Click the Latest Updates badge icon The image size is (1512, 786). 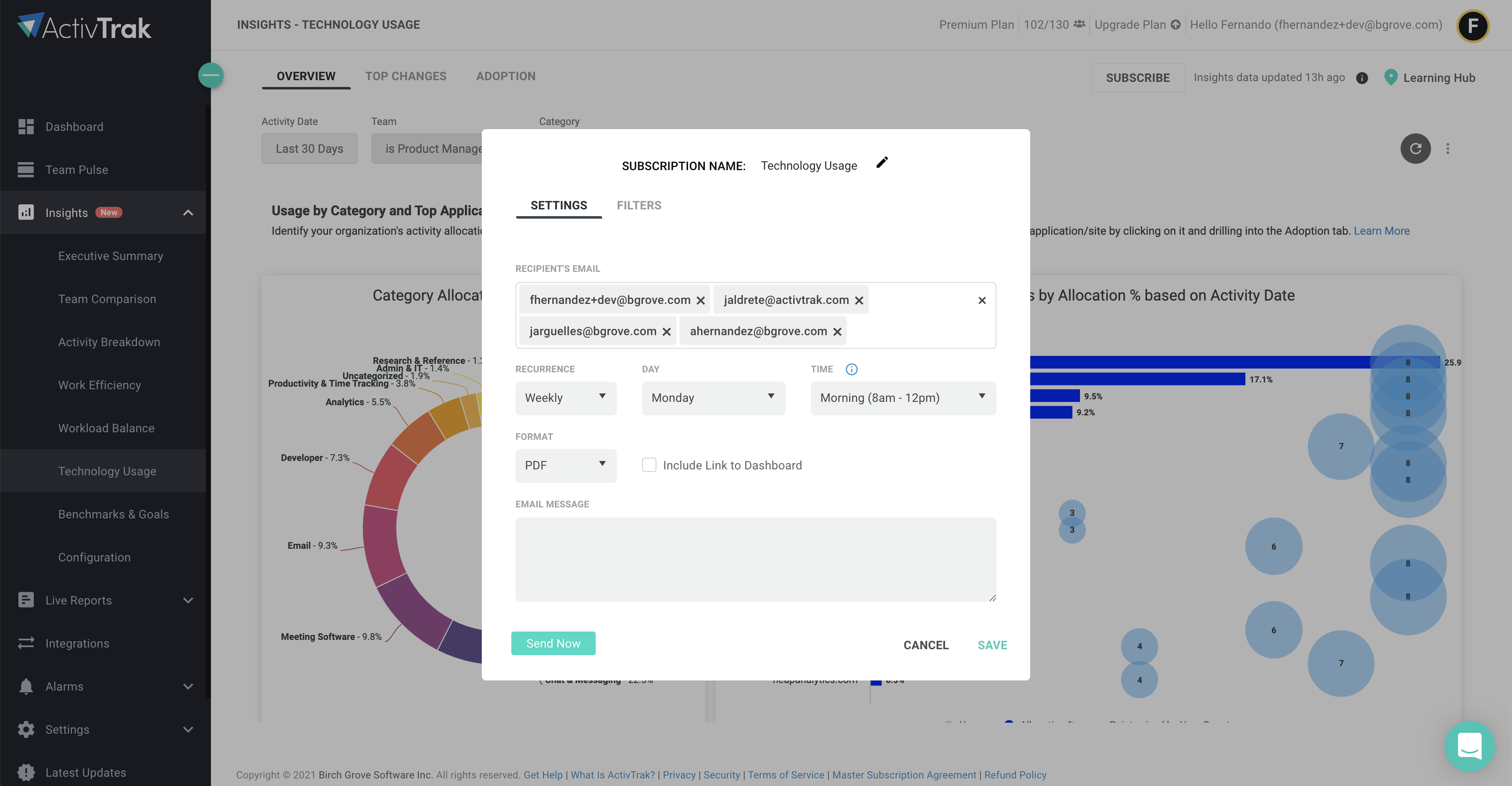coord(26,772)
